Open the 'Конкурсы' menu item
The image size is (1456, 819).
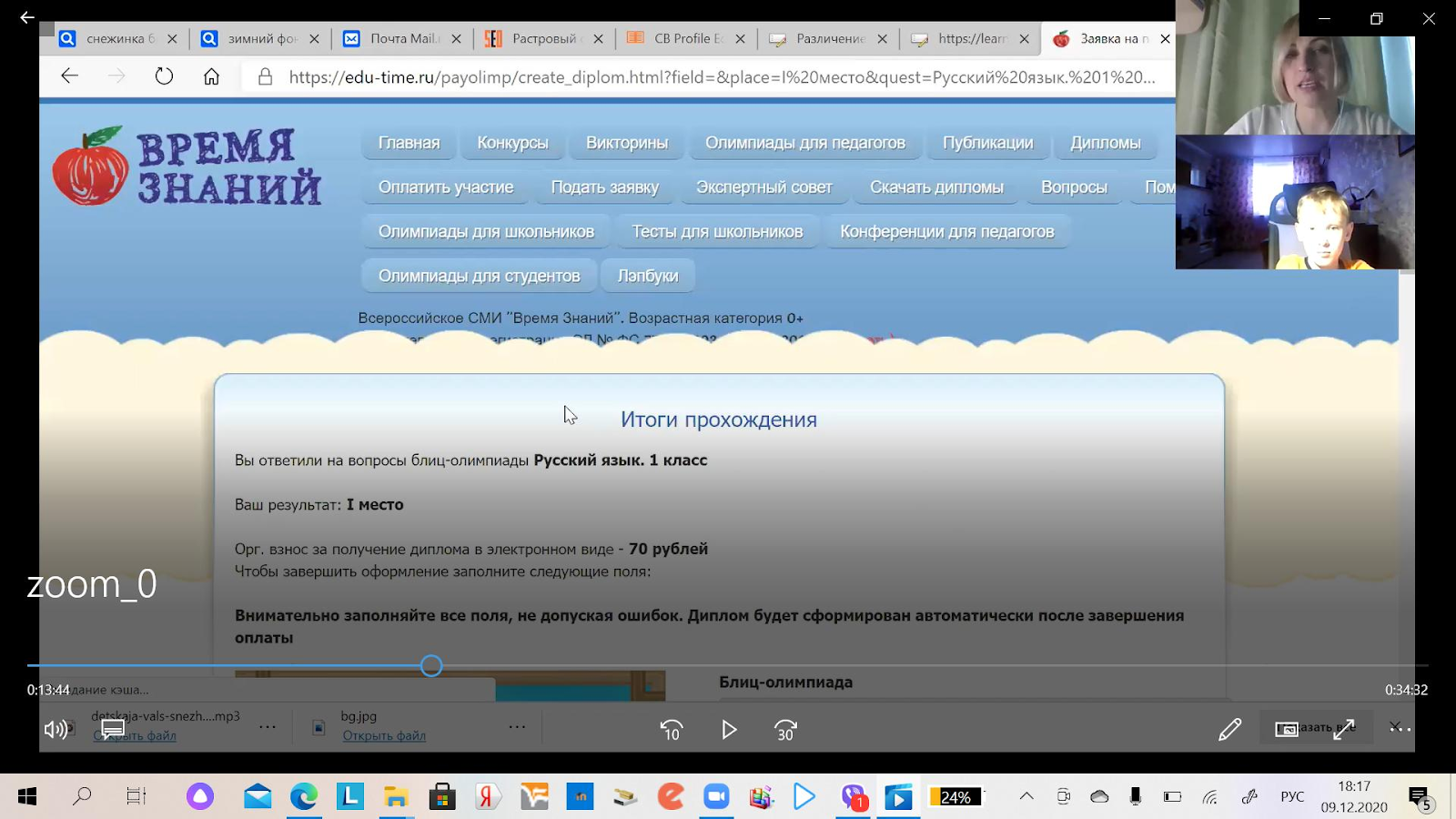point(512,143)
